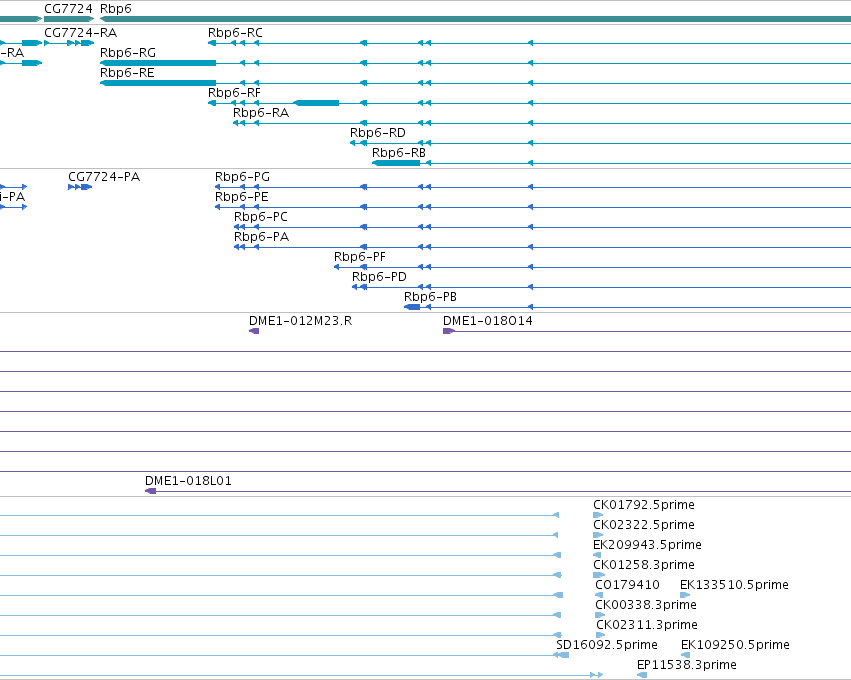This screenshot has width=851, height=680.
Task: Open the EK109250.5prime EST label
Action: 735,646
